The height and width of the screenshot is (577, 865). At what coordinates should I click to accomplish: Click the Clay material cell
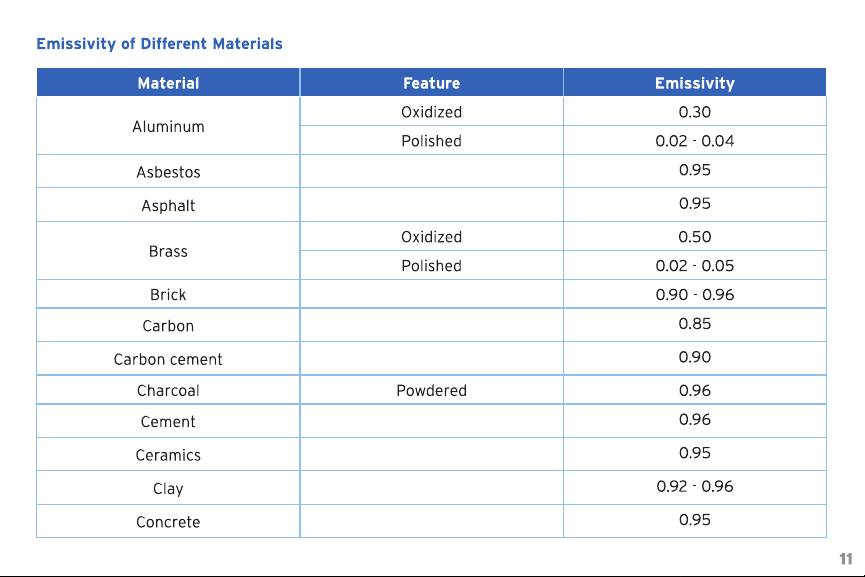tap(168, 488)
